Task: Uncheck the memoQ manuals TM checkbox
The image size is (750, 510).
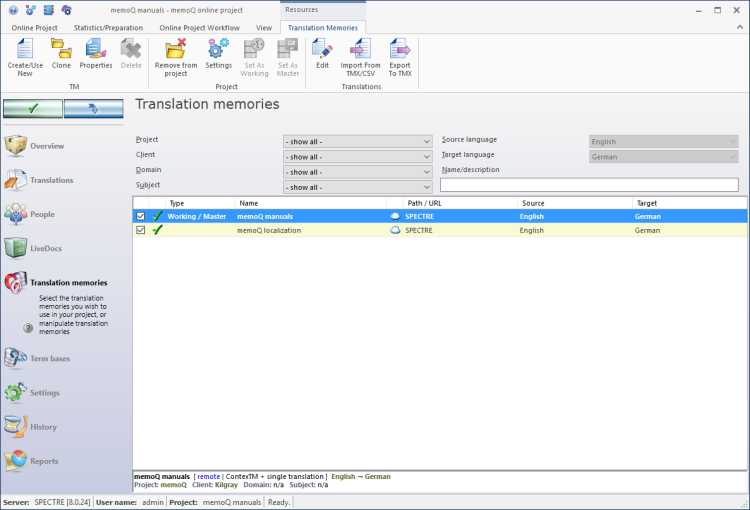Action: point(141,216)
